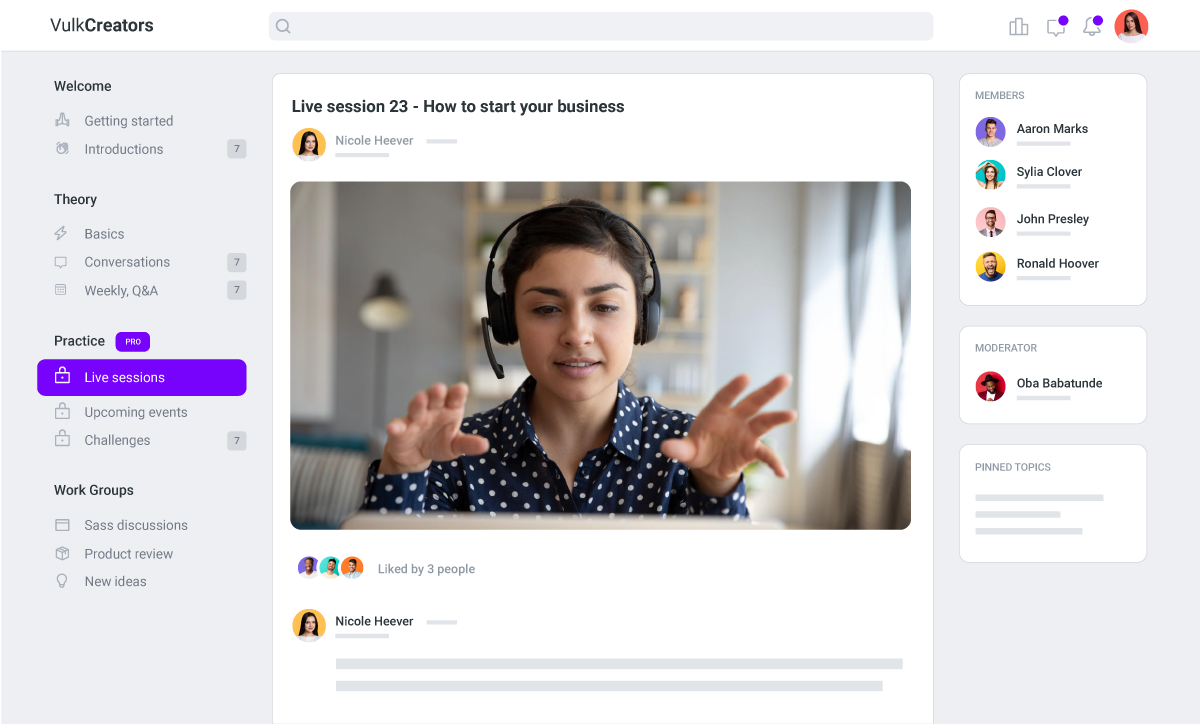
Task: Open Sass discussions work group
Action: point(135,525)
